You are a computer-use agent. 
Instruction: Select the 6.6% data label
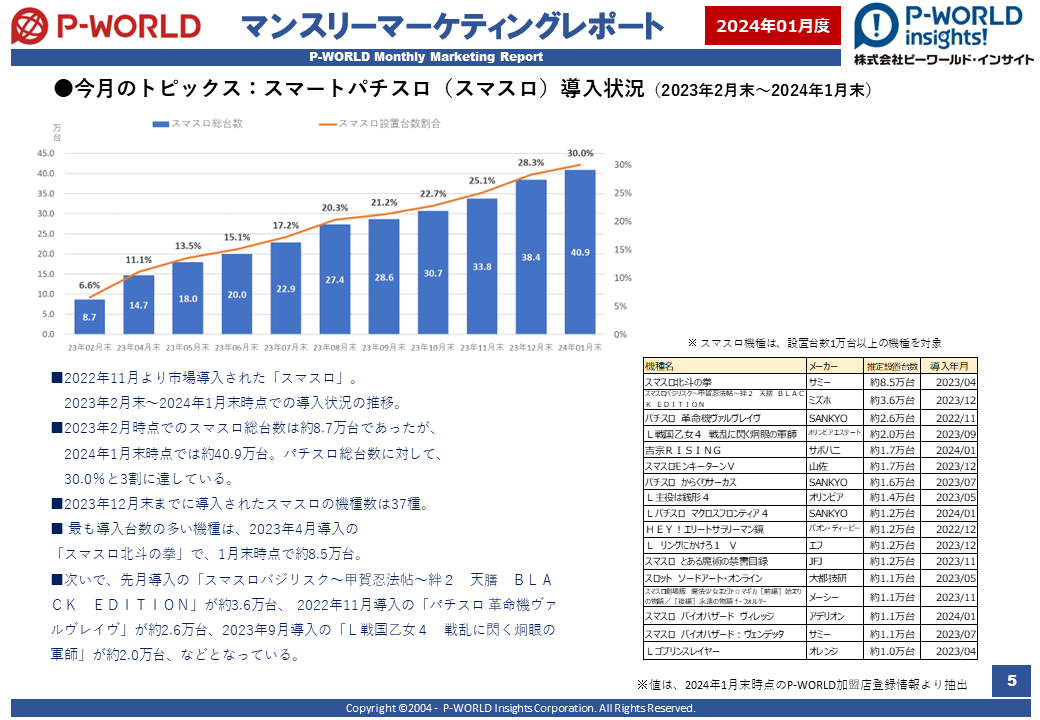[90, 285]
